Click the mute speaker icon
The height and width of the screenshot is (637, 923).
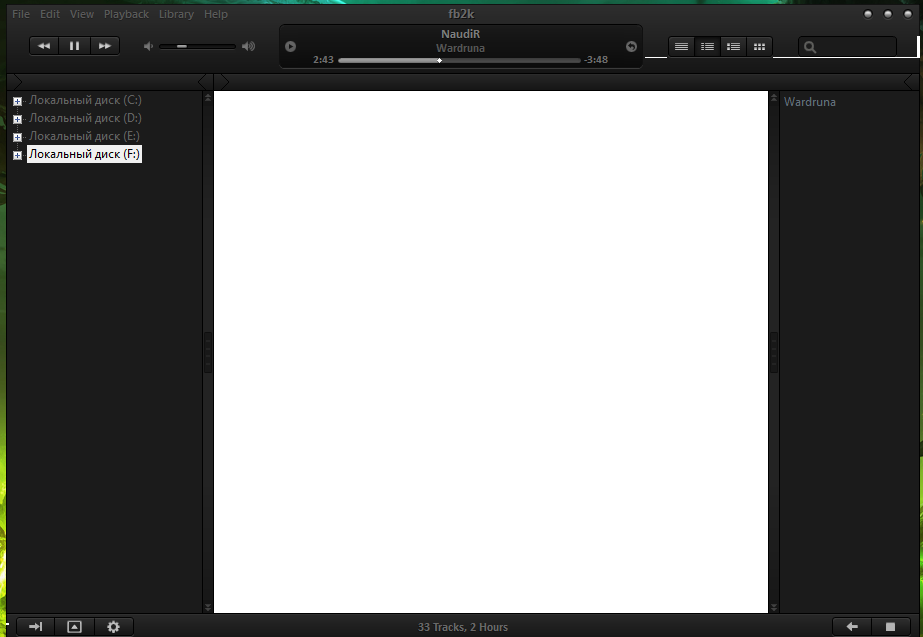pyautogui.click(x=148, y=46)
